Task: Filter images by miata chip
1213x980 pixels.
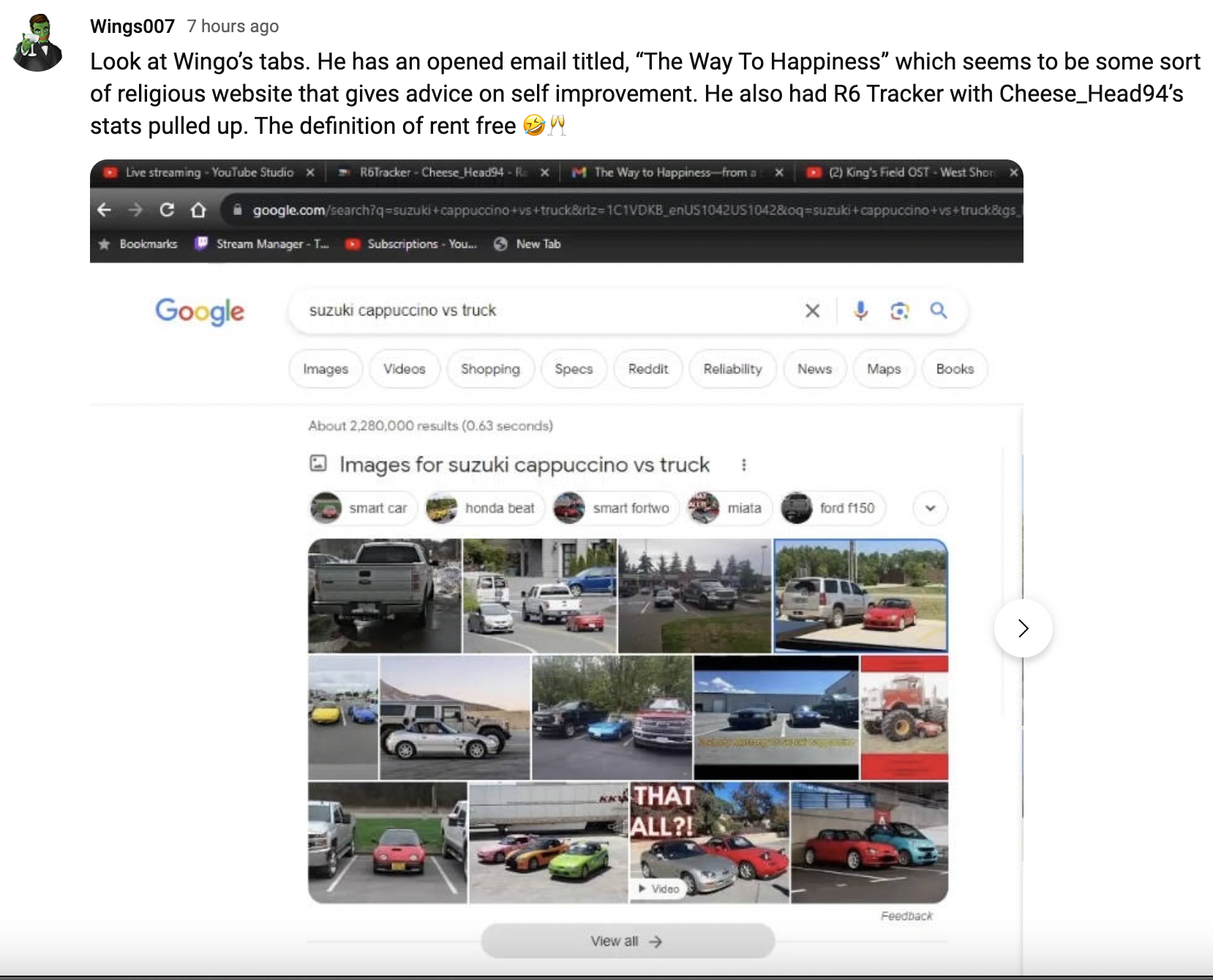Action: point(729,508)
